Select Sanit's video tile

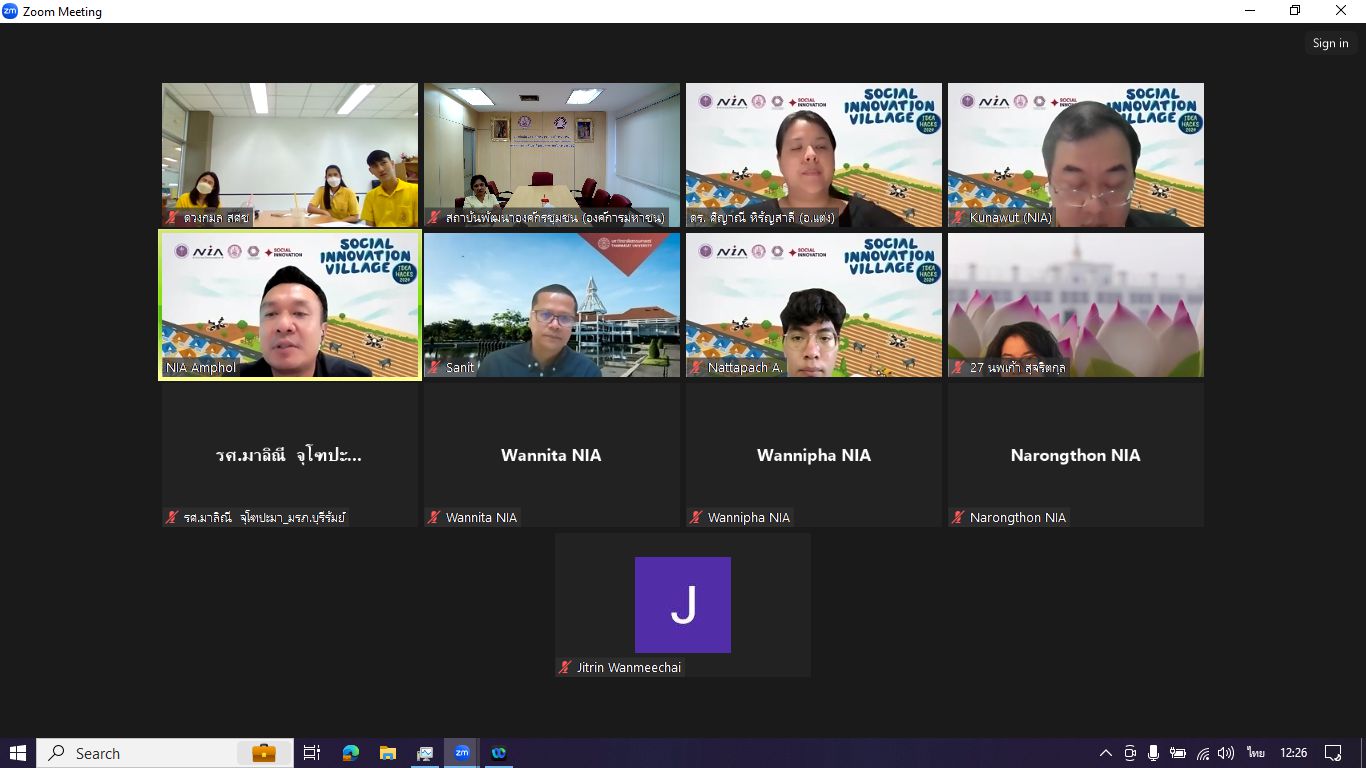coord(551,305)
